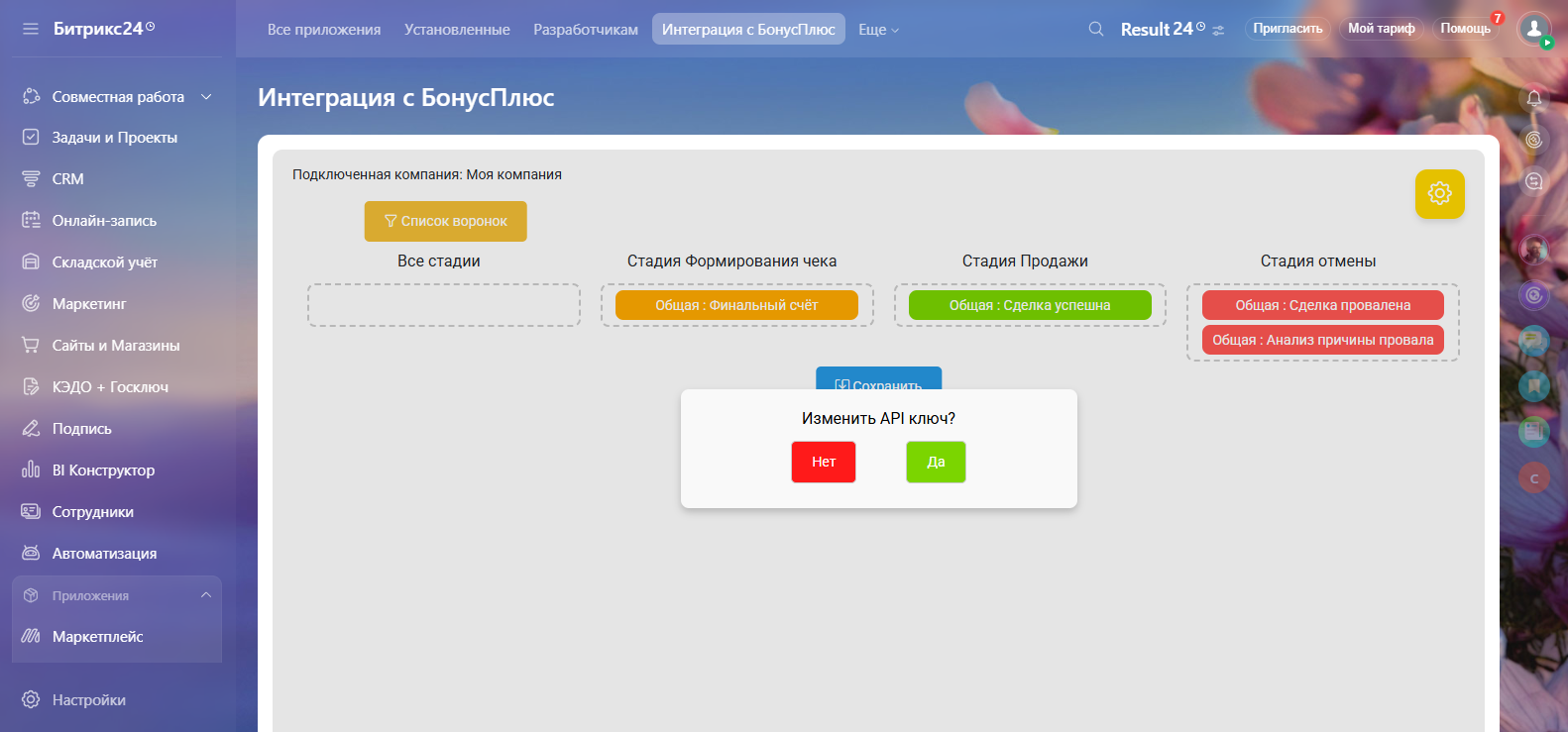Click the Стадия отмены heading
1568x732 pixels.
point(1318,261)
